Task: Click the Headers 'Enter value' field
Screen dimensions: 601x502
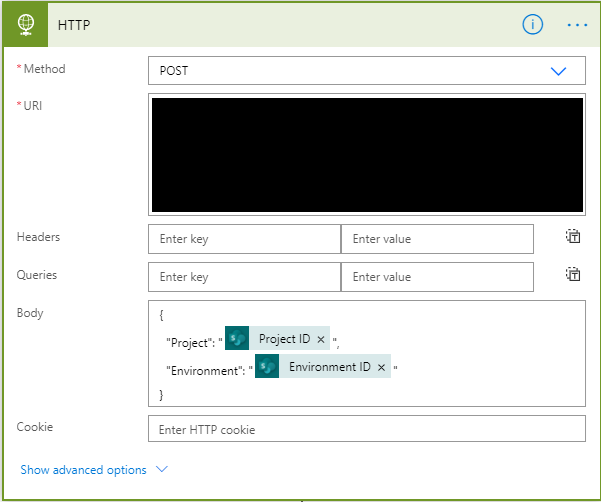Action: (437, 239)
